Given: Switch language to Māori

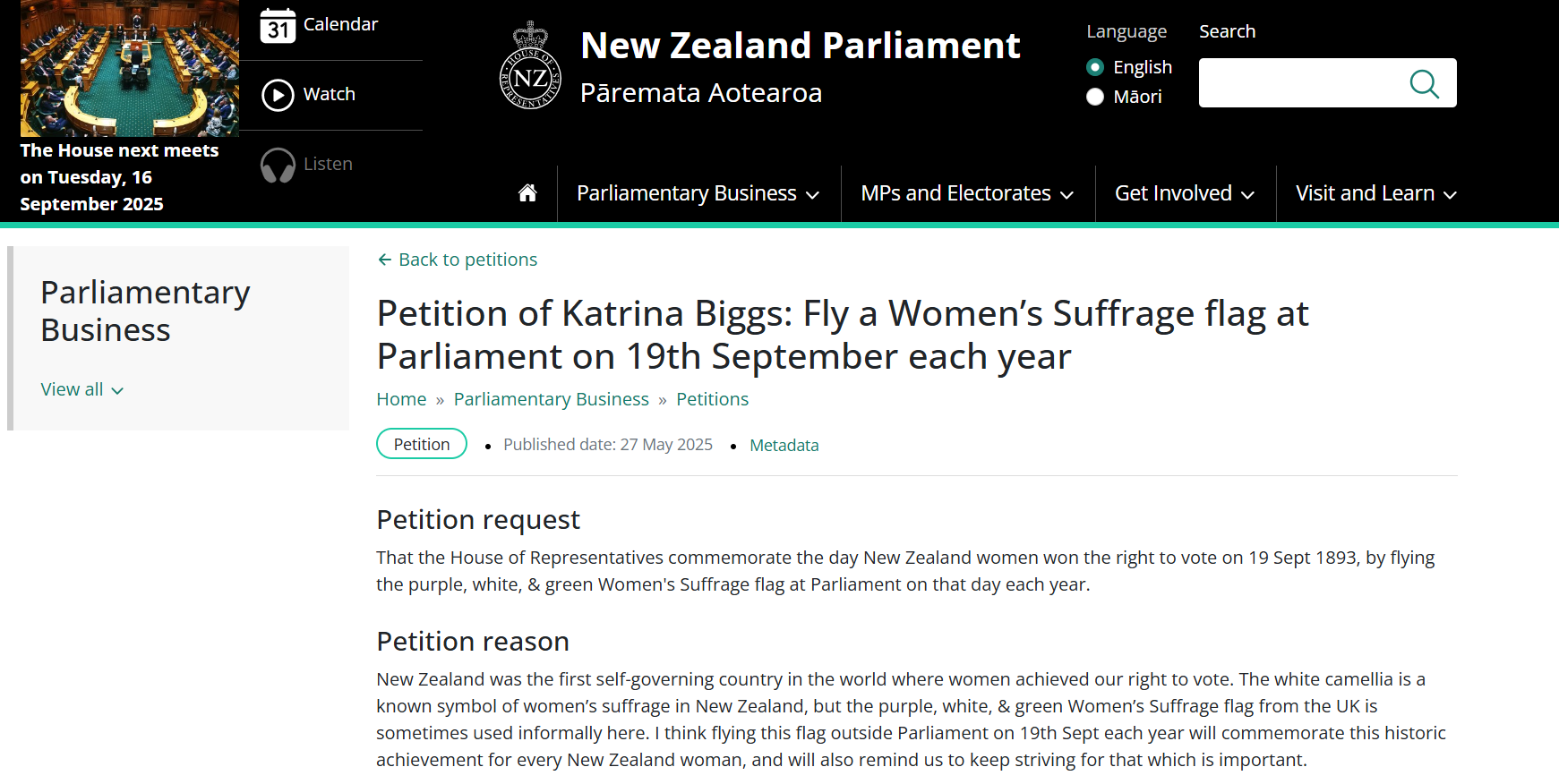Looking at the screenshot, I should point(1095,97).
